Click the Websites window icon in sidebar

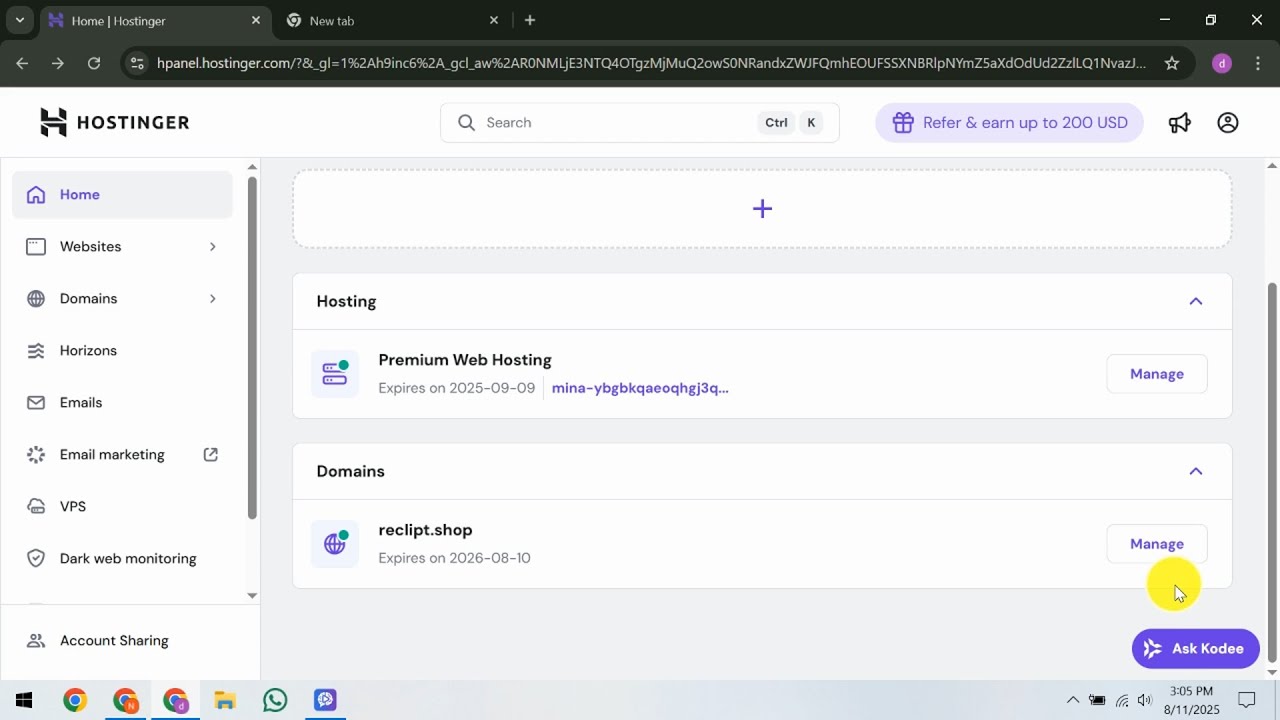pyautogui.click(x=36, y=247)
